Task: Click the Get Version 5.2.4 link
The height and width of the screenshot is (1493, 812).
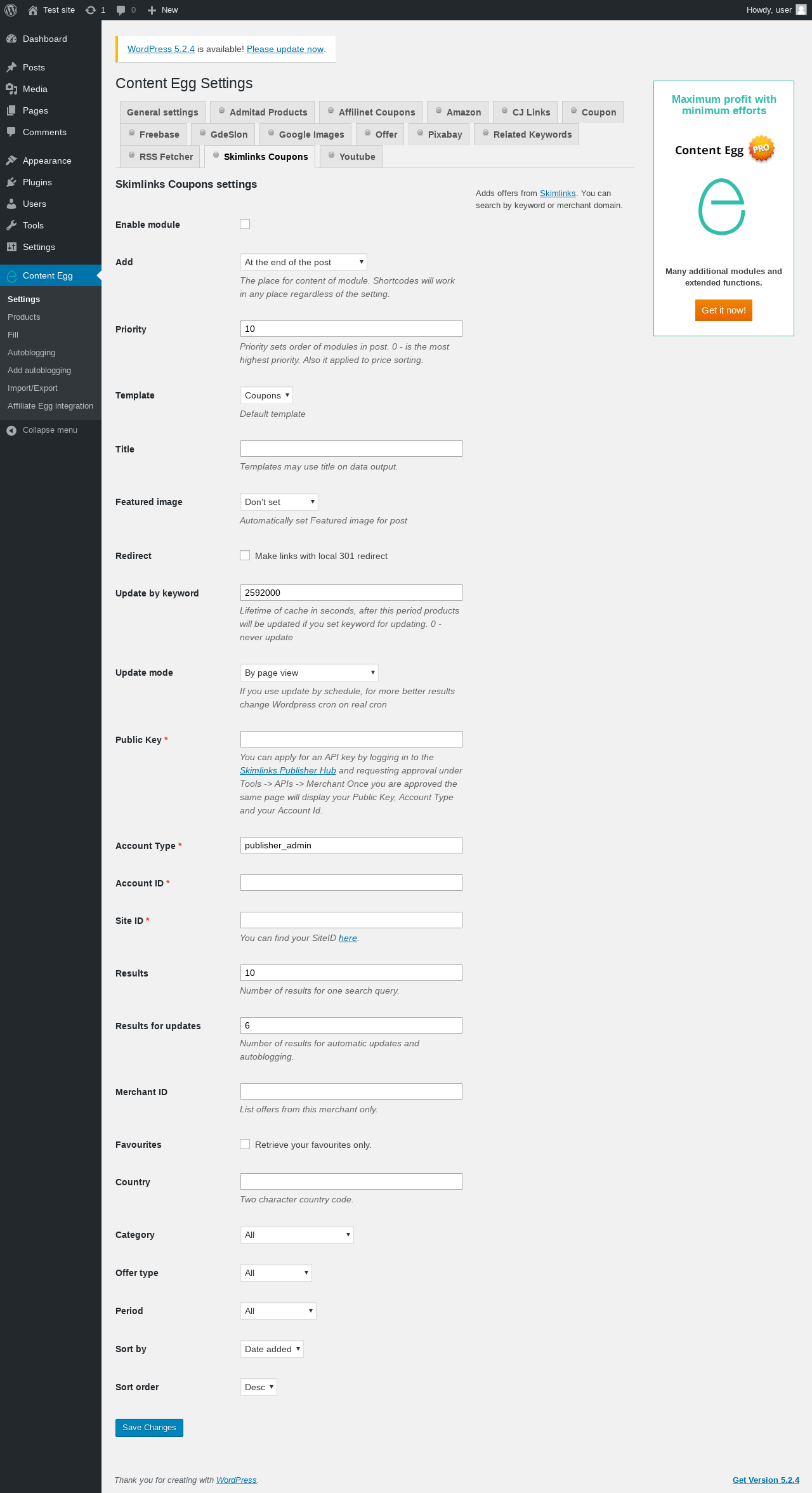Action: [766, 1480]
